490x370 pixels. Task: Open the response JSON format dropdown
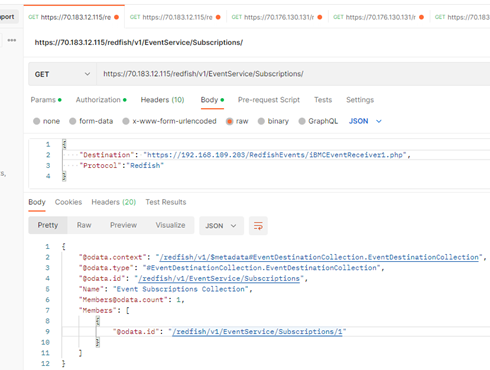pyautogui.click(x=221, y=226)
